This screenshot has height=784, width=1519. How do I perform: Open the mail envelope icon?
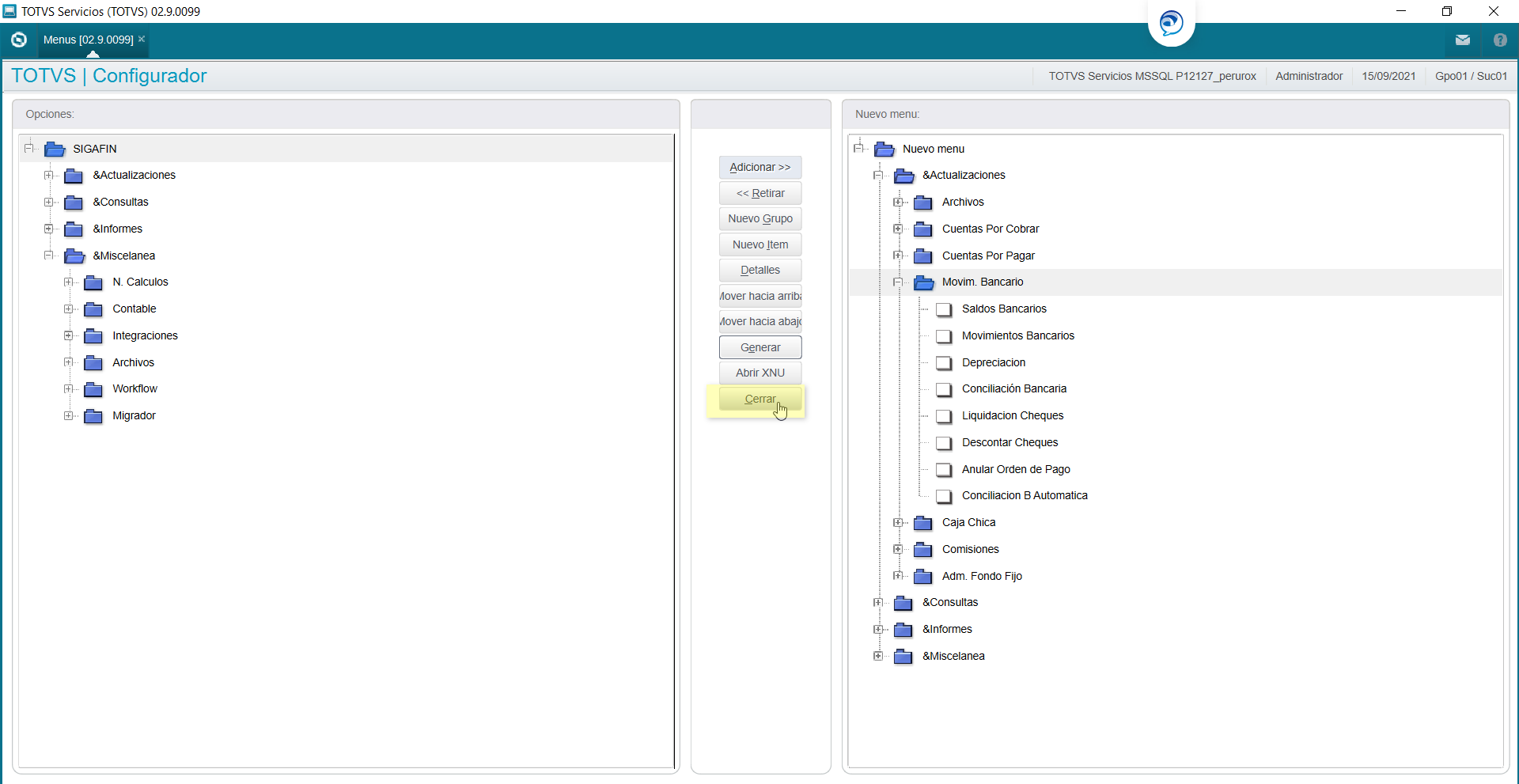pyautogui.click(x=1462, y=40)
